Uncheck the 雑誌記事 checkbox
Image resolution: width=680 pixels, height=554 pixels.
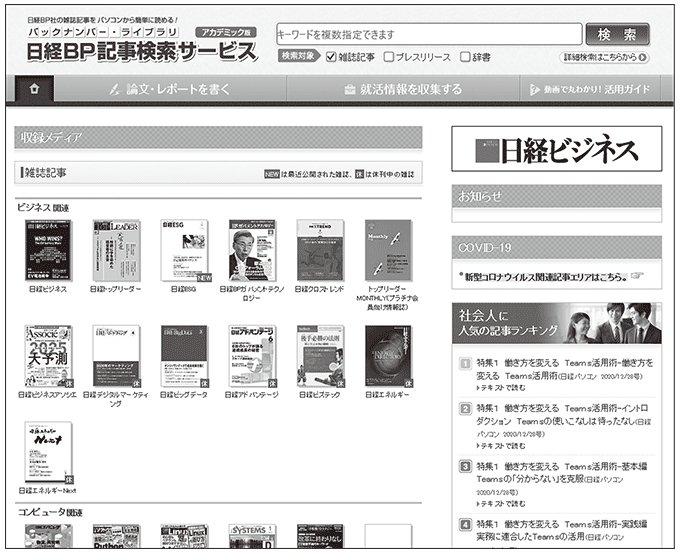click(x=331, y=57)
